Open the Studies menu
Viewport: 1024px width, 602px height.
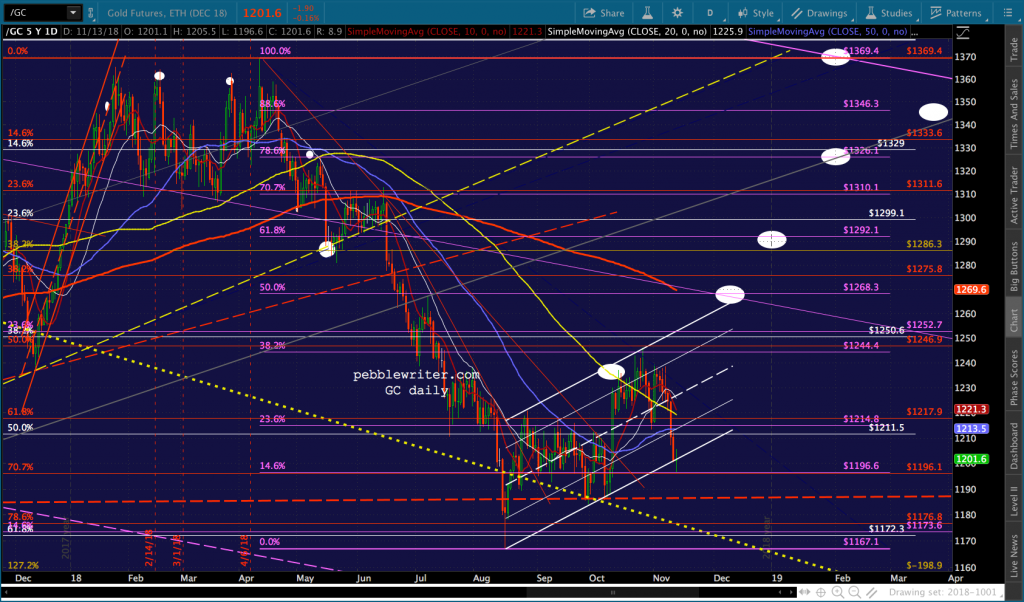point(888,12)
